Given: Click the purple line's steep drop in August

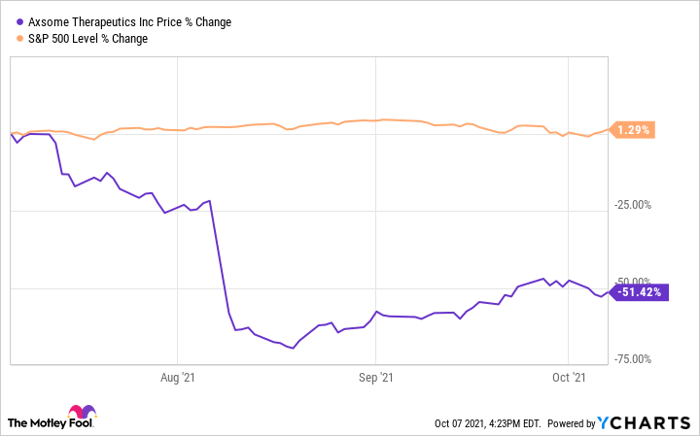Looking at the screenshot, I should point(220,262).
